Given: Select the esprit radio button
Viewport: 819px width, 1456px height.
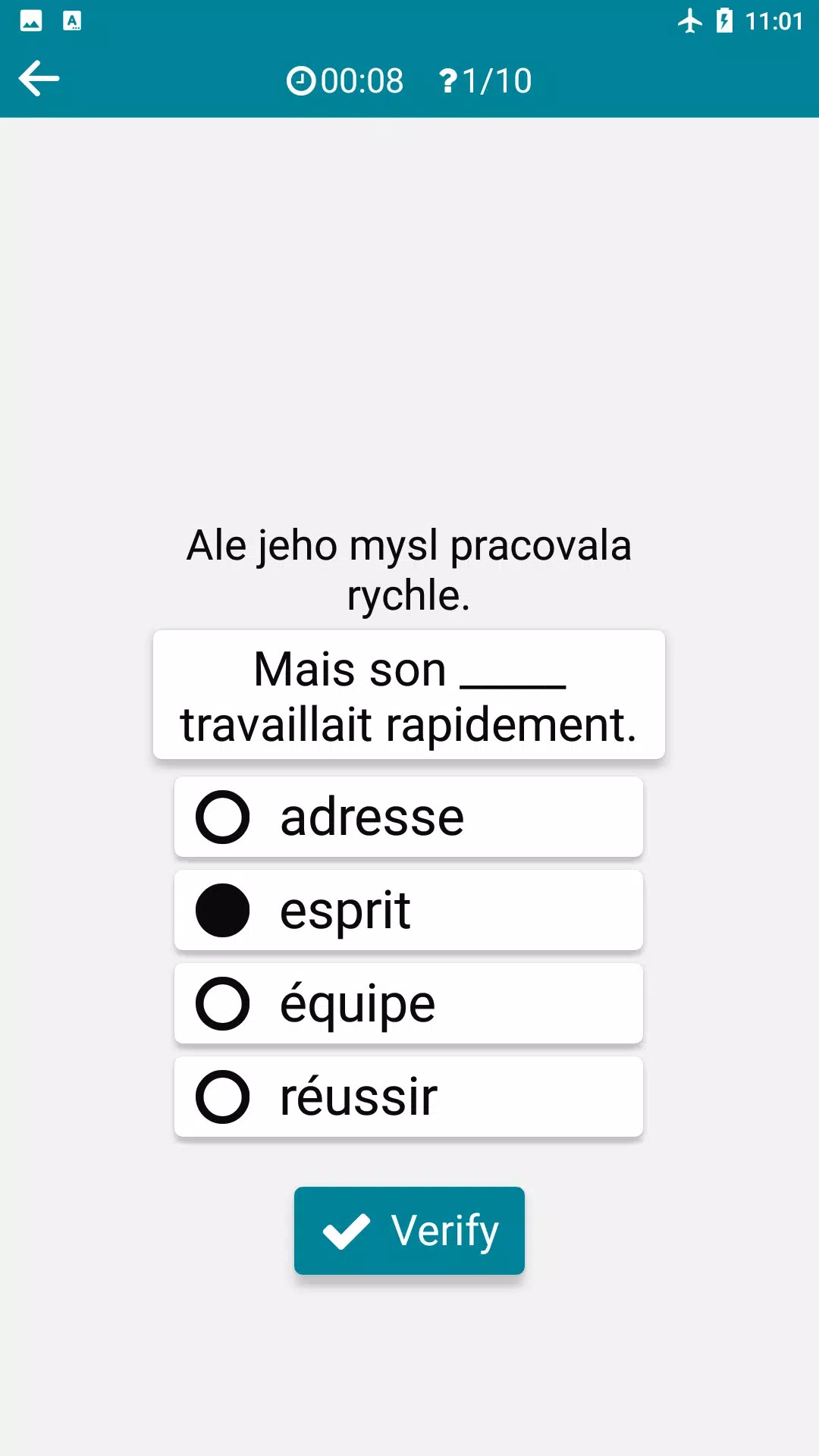Looking at the screenshot, I should [223, 911].
